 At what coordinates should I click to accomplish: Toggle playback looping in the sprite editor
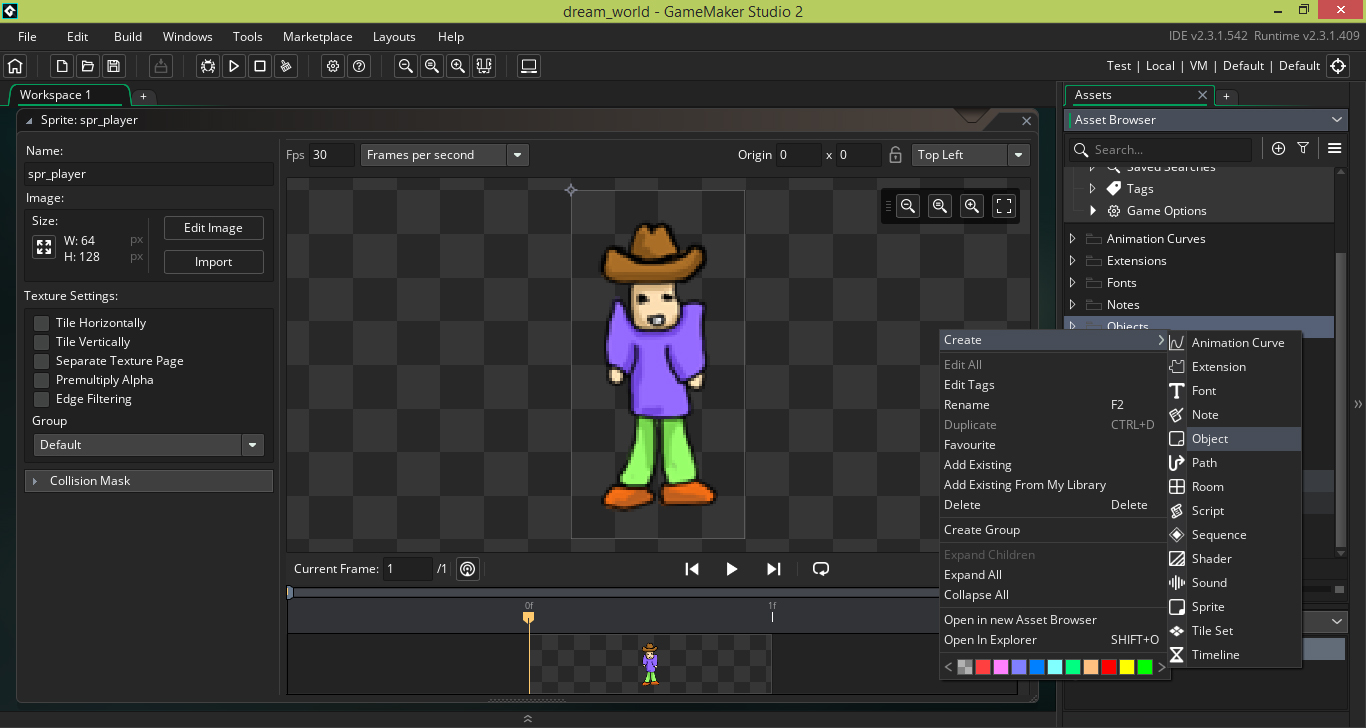[821, 569]
